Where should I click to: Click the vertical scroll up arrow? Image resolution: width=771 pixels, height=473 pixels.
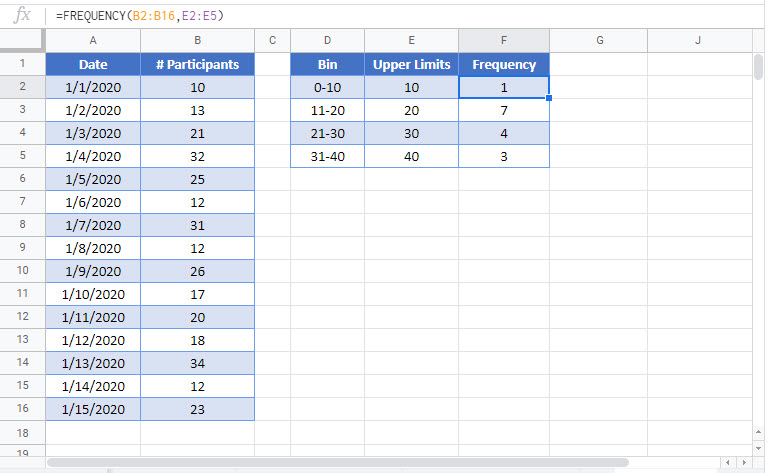pos(759,432)
